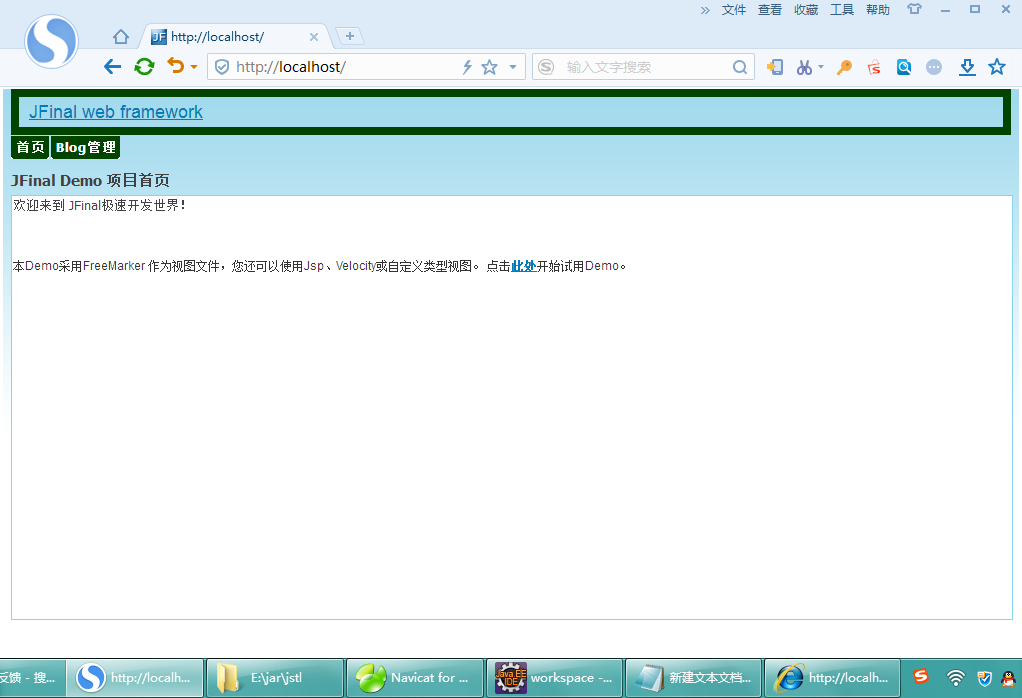This screenshot has height=698, width=1022.
Task: Open more extensions ellipsis icon
Action: (934, 67)
